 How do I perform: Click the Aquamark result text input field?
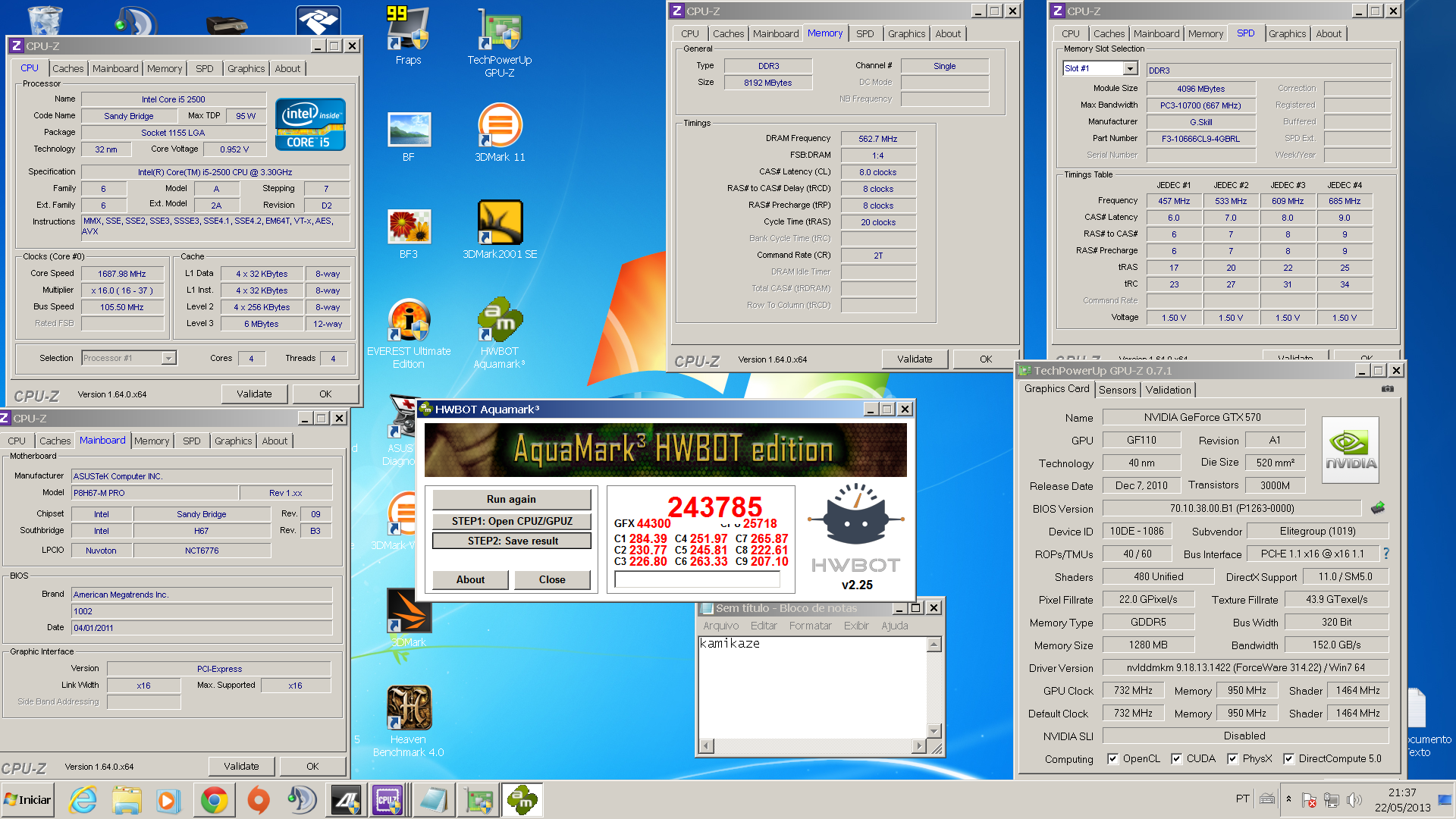[x=697, y=579]
